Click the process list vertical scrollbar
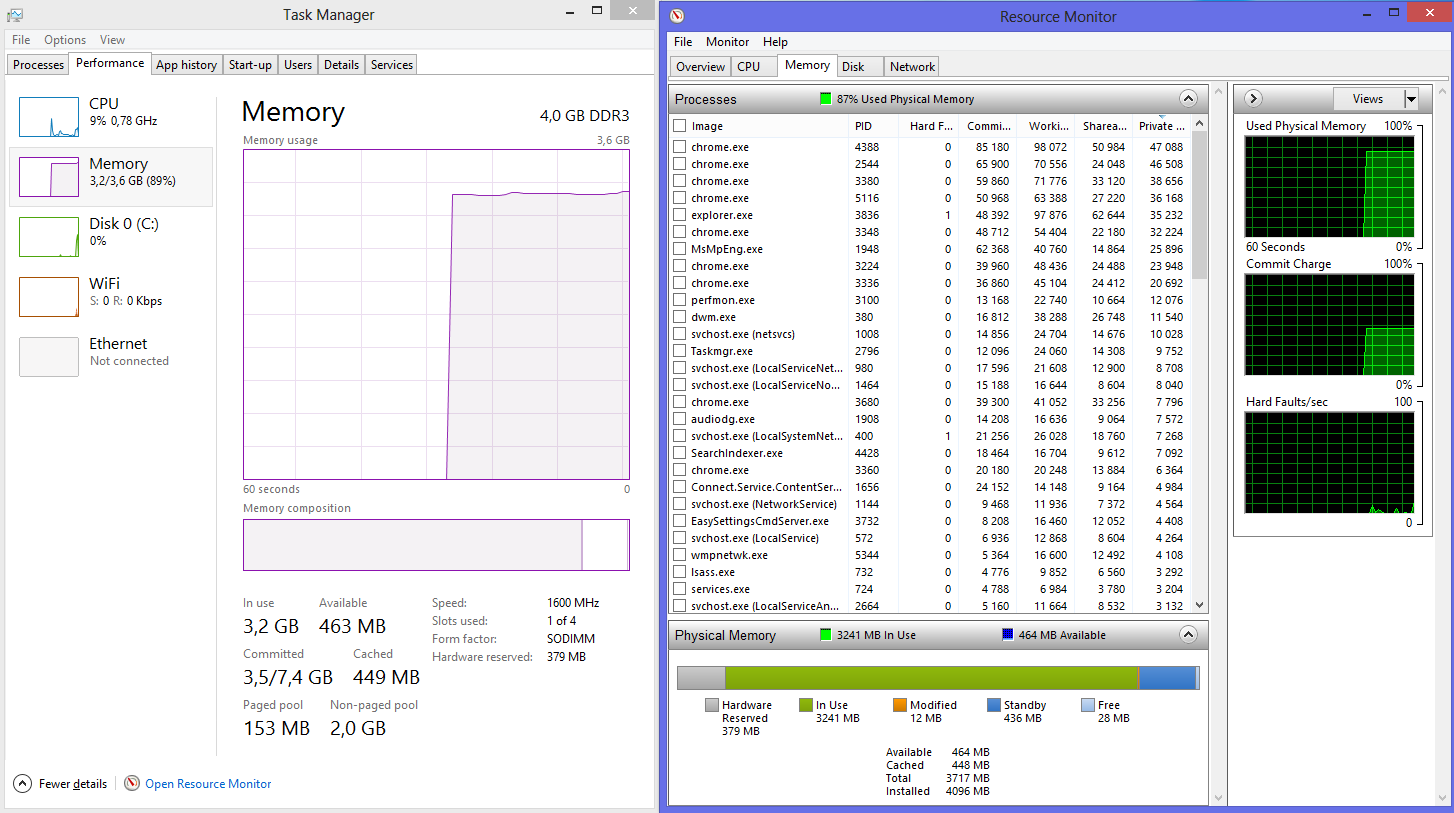This screenshot has height=813, width=1454. (x=1200, y=364)
